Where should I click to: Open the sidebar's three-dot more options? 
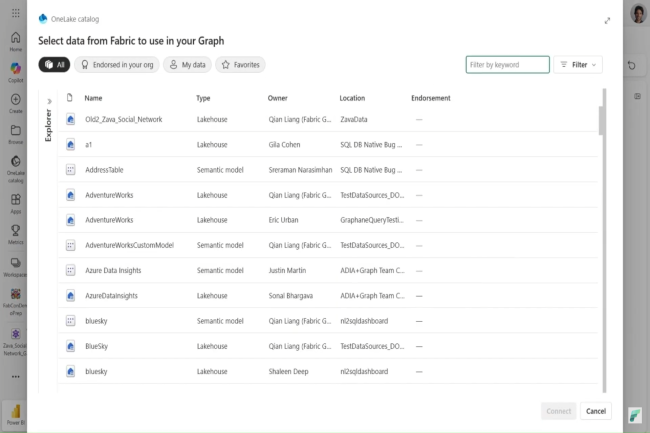tap(15, 376)
